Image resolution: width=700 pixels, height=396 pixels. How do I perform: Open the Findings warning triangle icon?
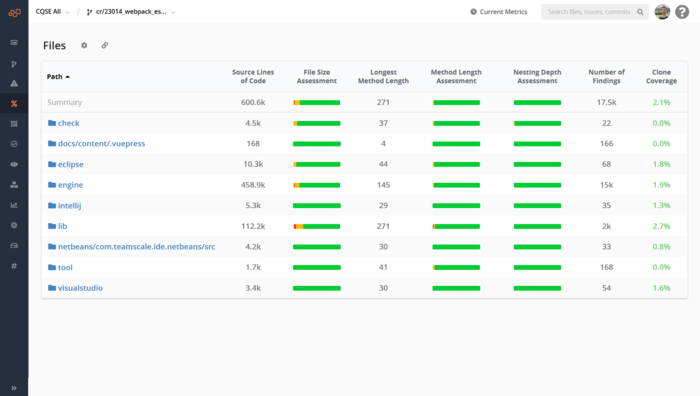(x=14, y=83)
